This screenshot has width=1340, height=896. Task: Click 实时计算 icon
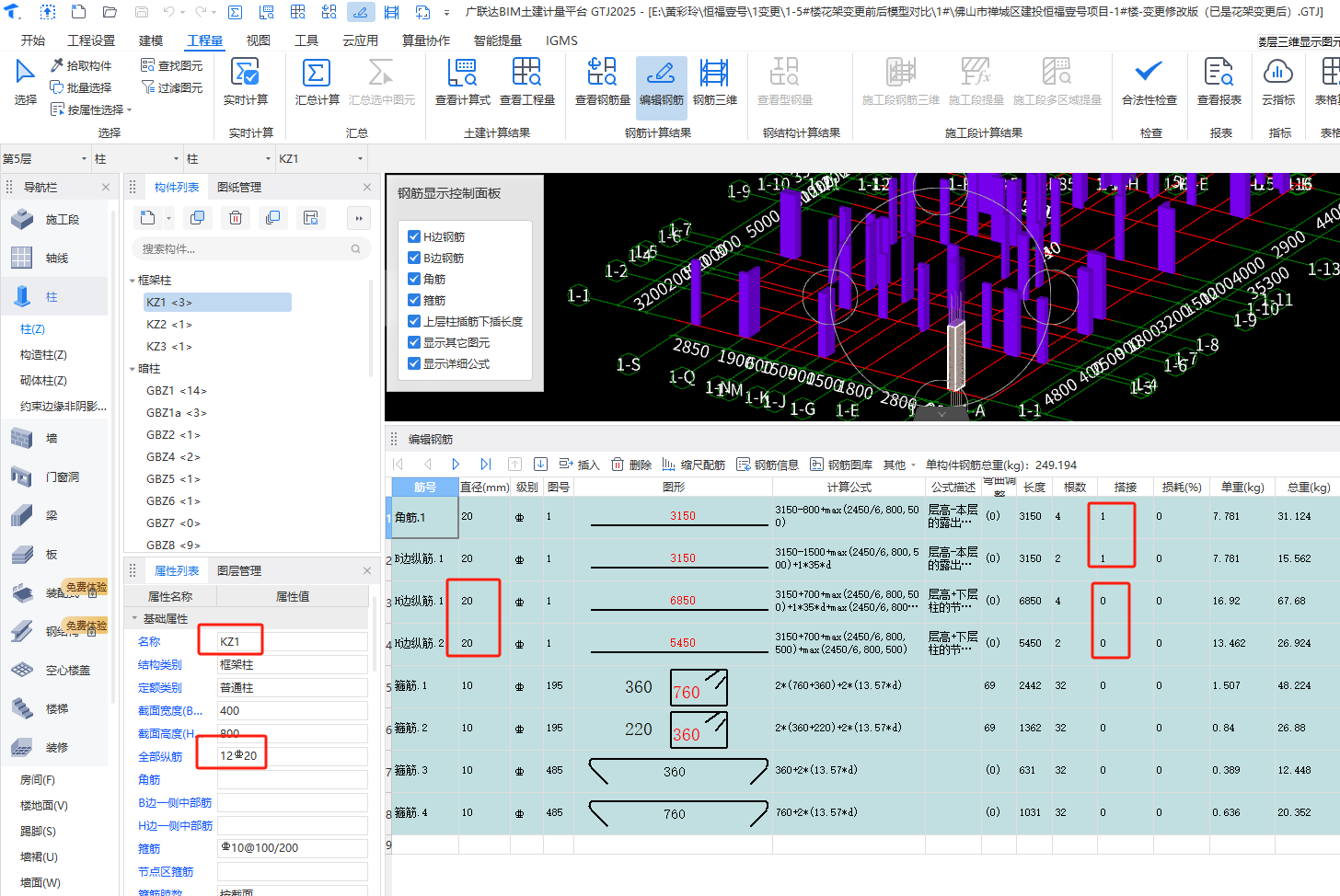[246, 74]
